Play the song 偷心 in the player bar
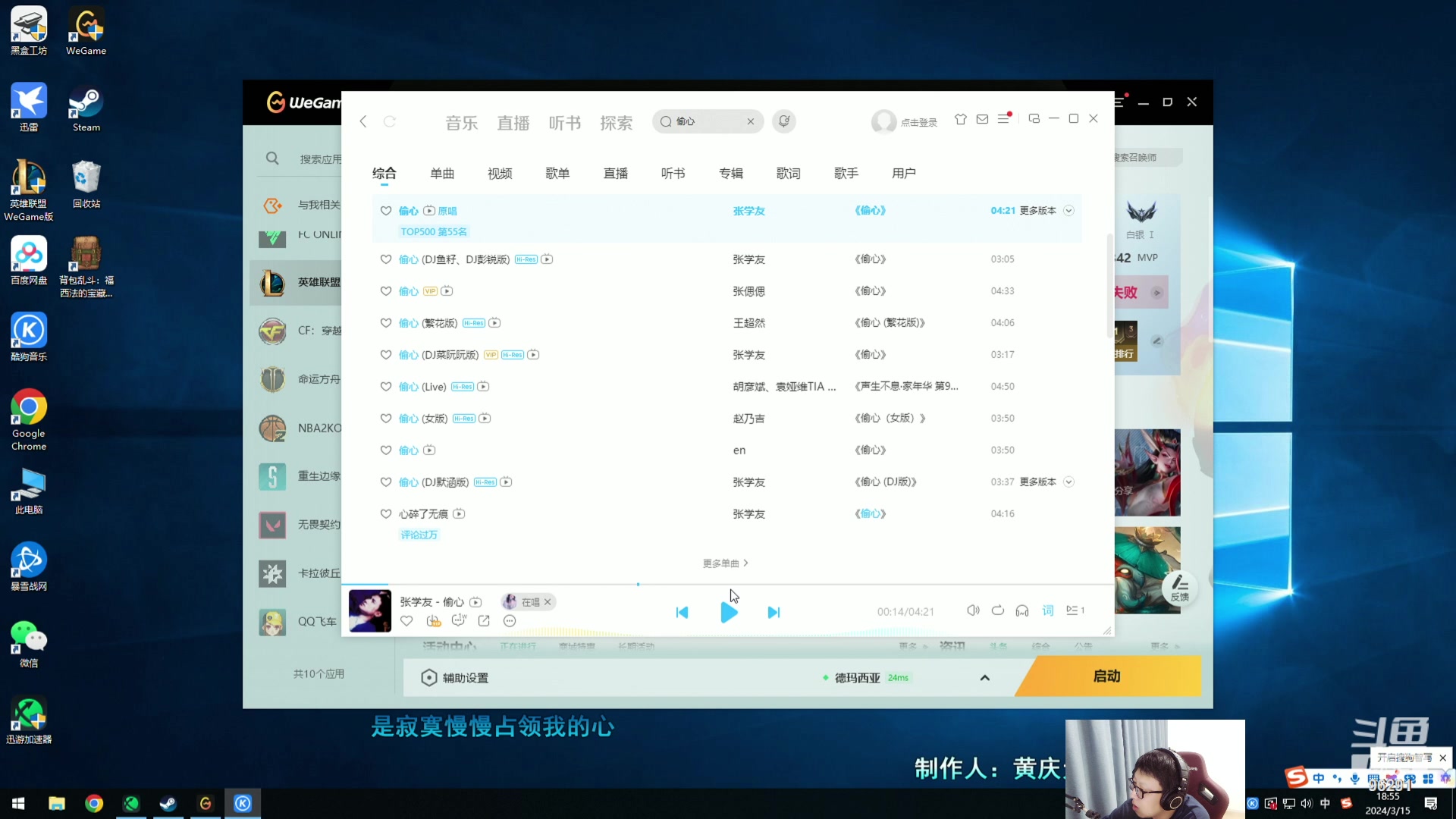1456x819 pixels. click(x=729, y=612)
